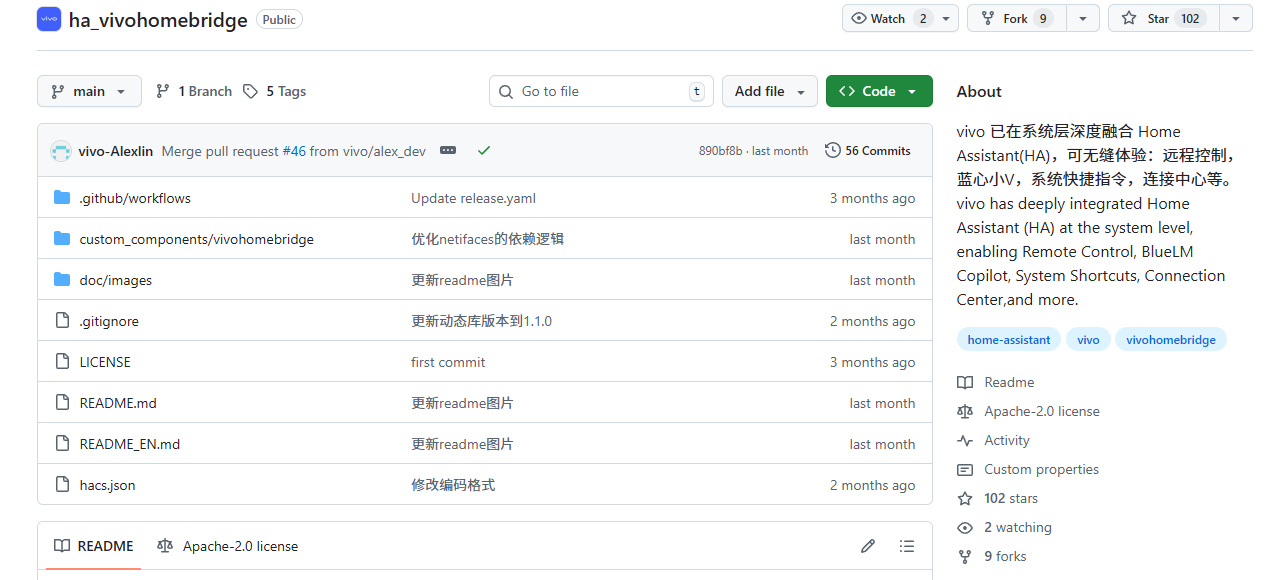Open the Custom properties link
1282x580 pixels.
pos(1041,469)
